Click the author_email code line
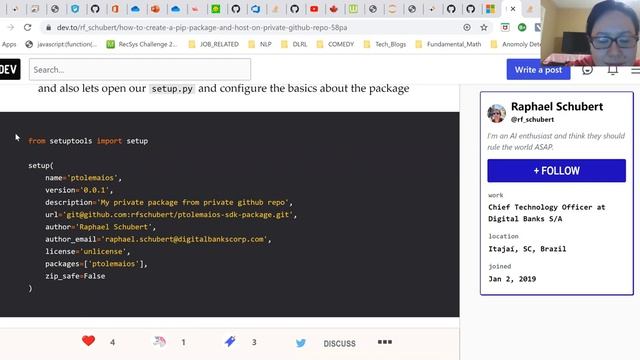The height and width of the screenshot is (360, 640). [158, 239]
